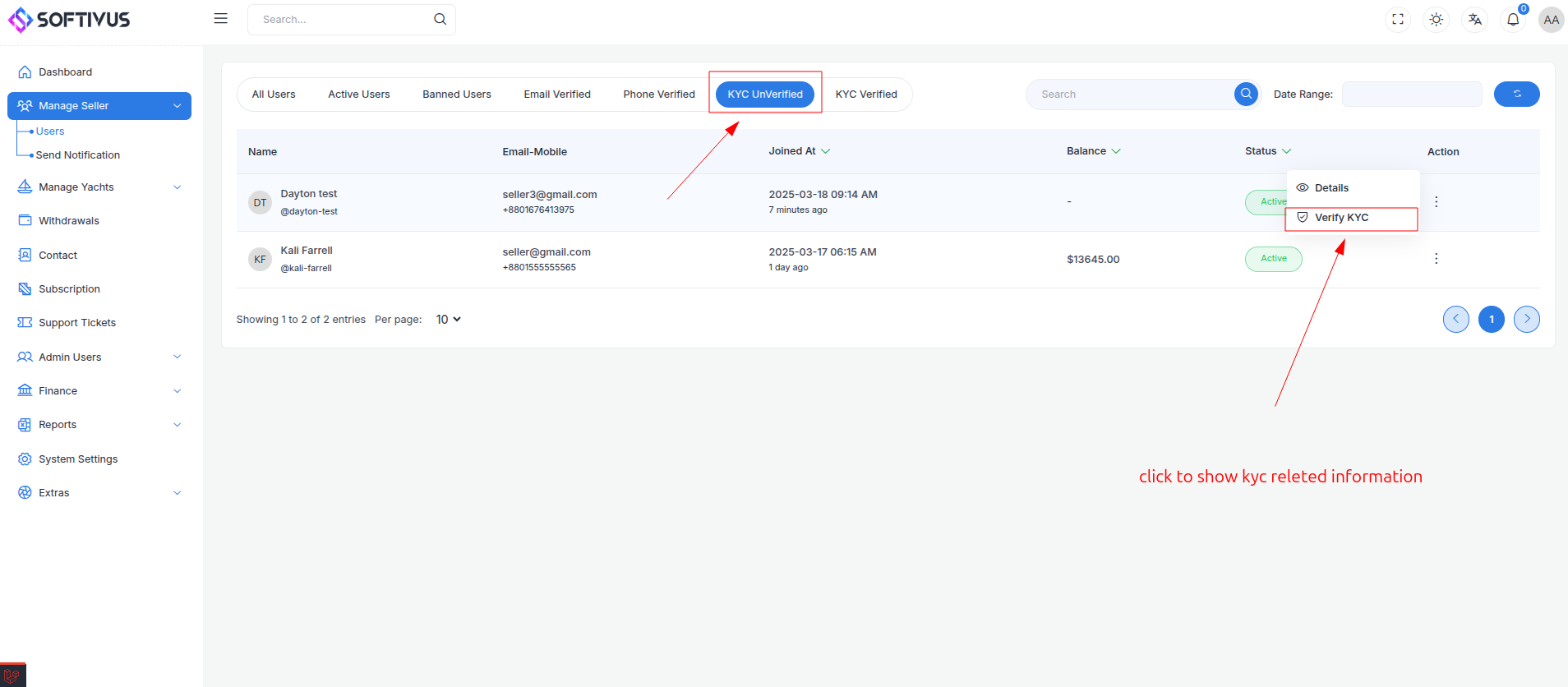Sort by Joined At column
Image resolution: width=1568 pixels, height=687 pixels.
800,151
